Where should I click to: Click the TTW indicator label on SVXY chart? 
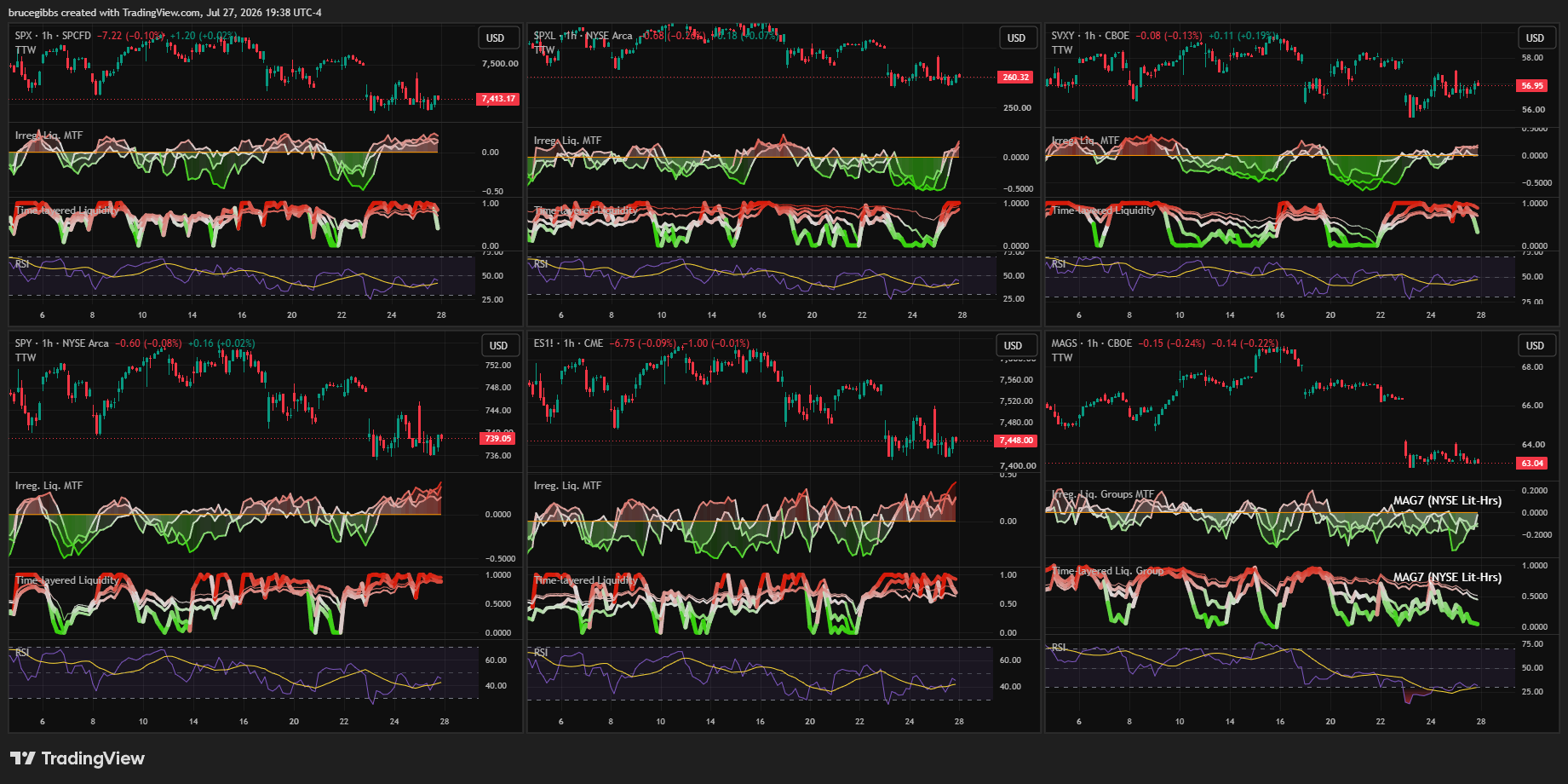pos(1062,50)
